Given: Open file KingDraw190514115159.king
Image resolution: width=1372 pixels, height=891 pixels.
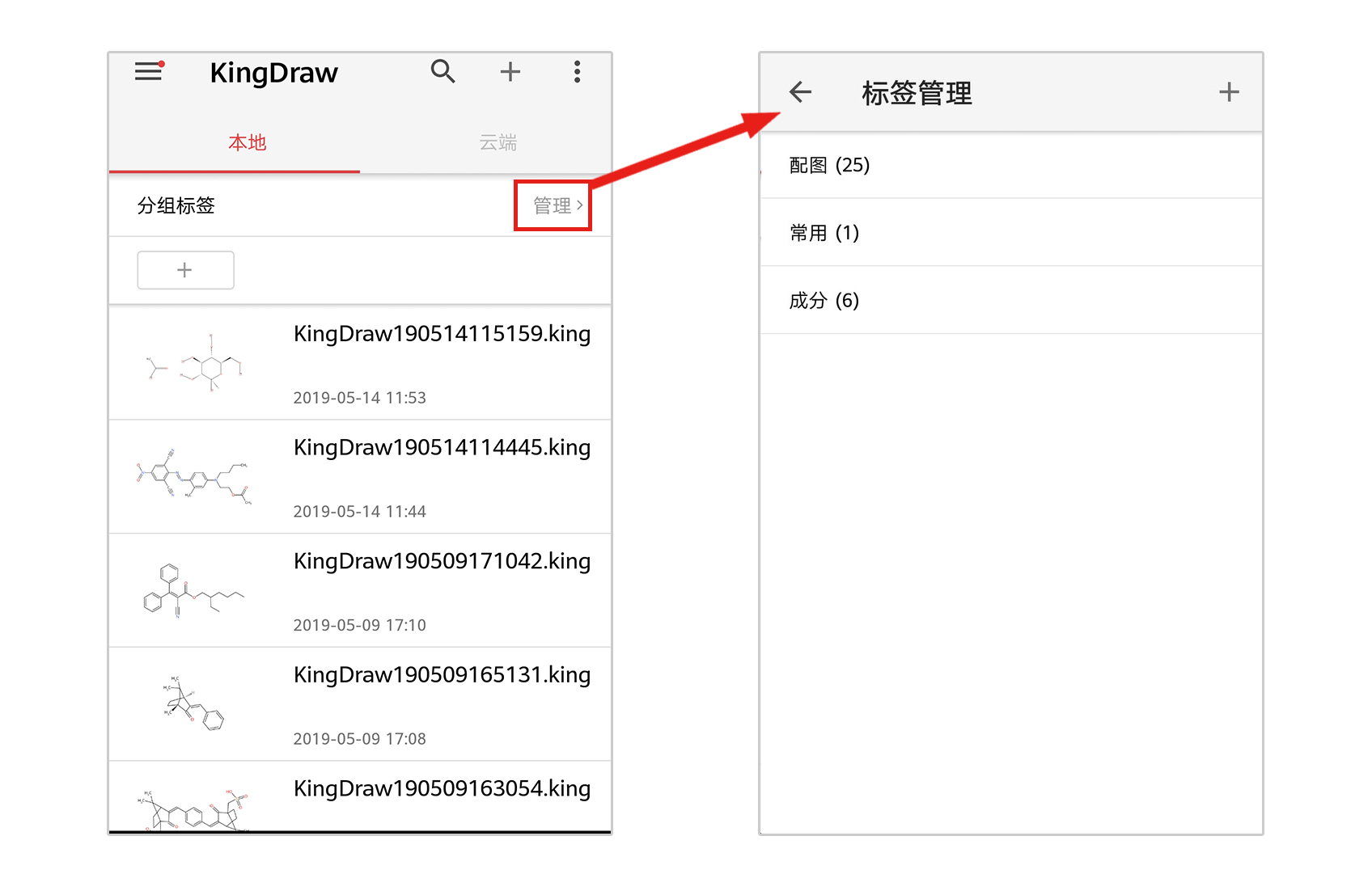Looking at the screenshot, I should [360, 363].
